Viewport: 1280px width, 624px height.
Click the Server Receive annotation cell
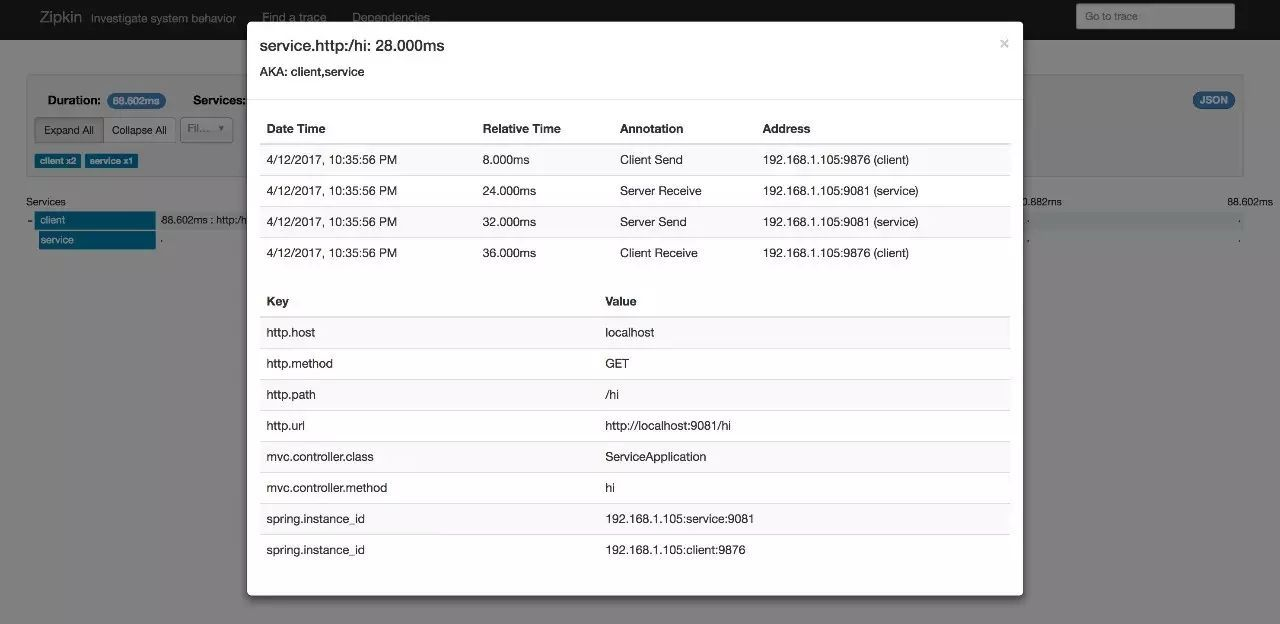[x=660, y=191]
